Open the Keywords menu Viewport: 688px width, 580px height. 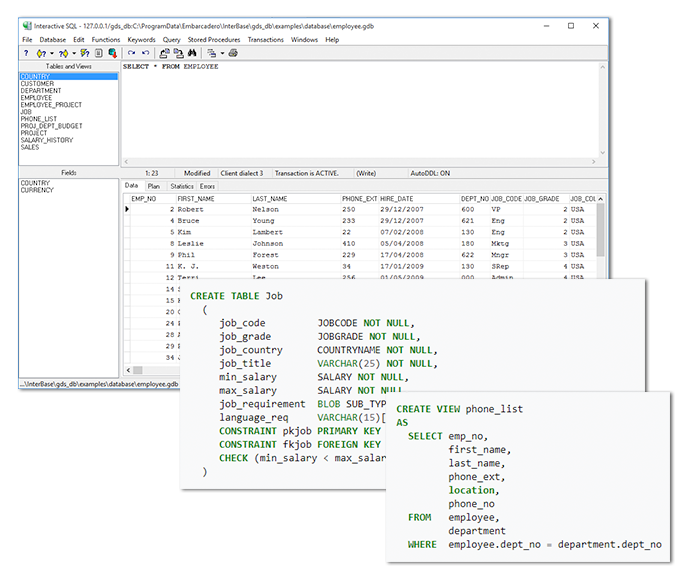(x=141, y=39)
